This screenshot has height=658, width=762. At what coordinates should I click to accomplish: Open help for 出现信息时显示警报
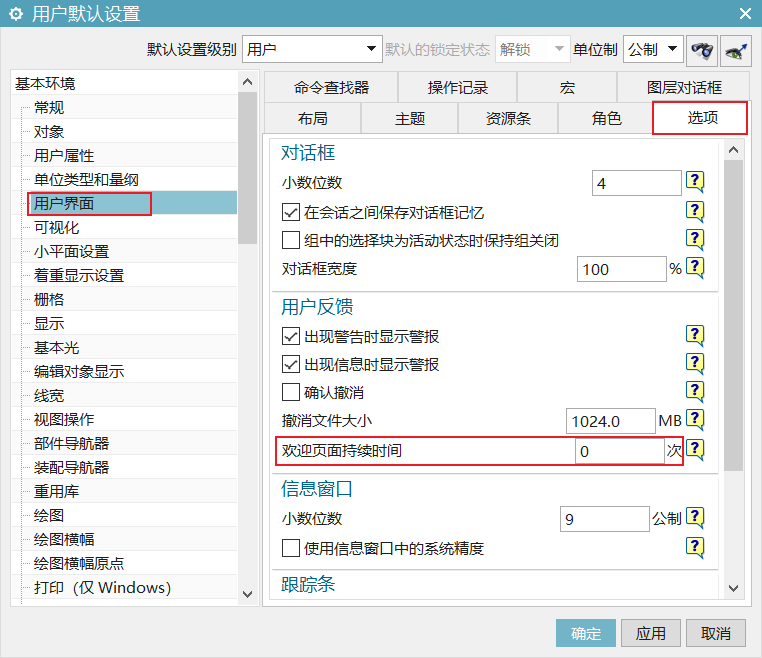tap(695, 364)
